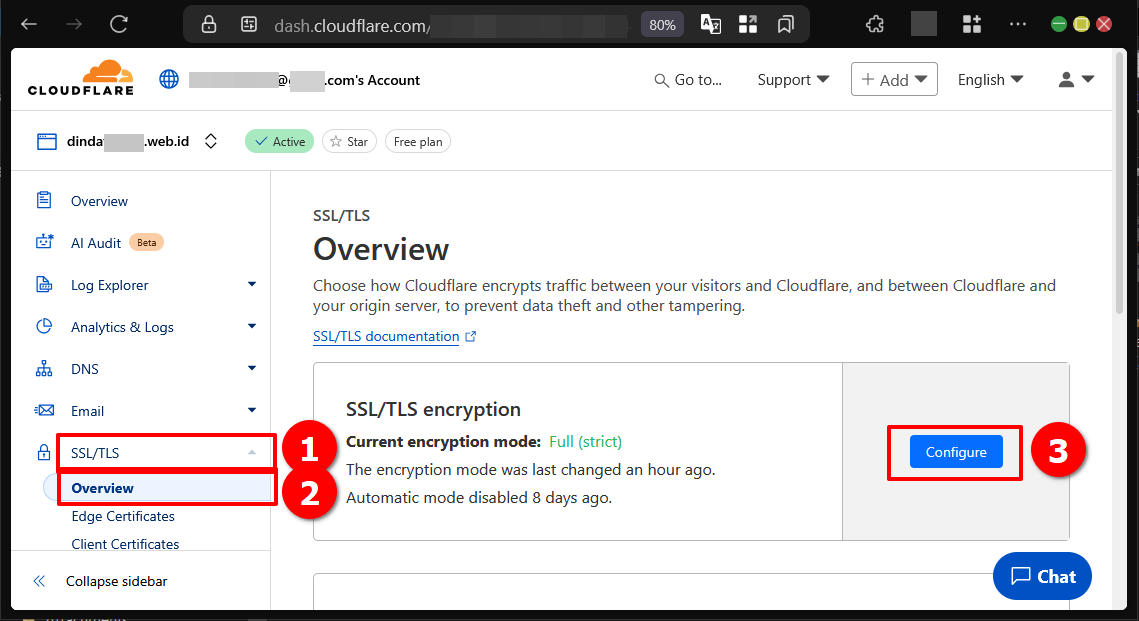The height and width of the screenshot is (621, 1139).
Task: Open the user profile menu
Action: coord(1076,79)
